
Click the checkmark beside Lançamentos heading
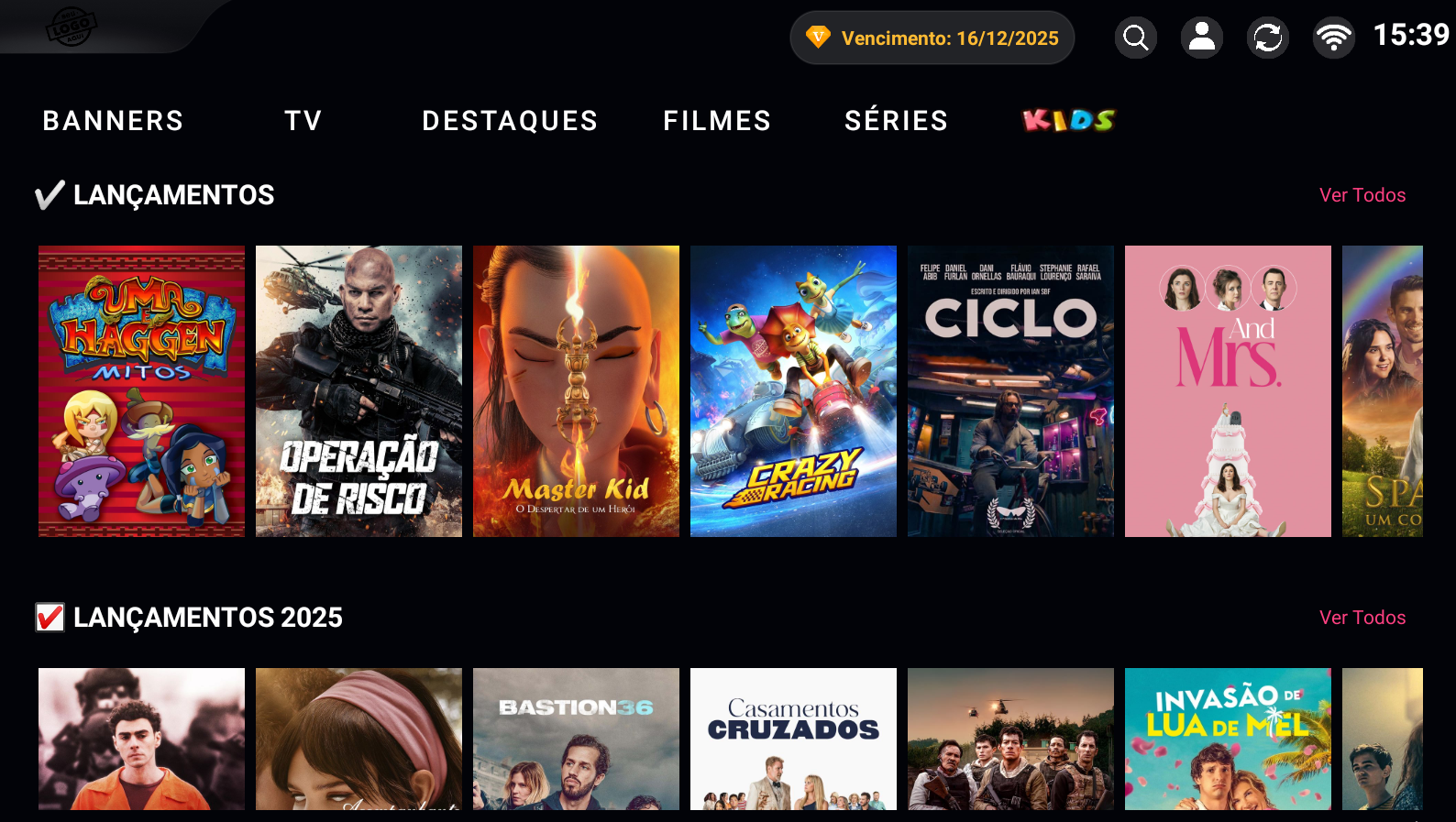click(50, 195)
